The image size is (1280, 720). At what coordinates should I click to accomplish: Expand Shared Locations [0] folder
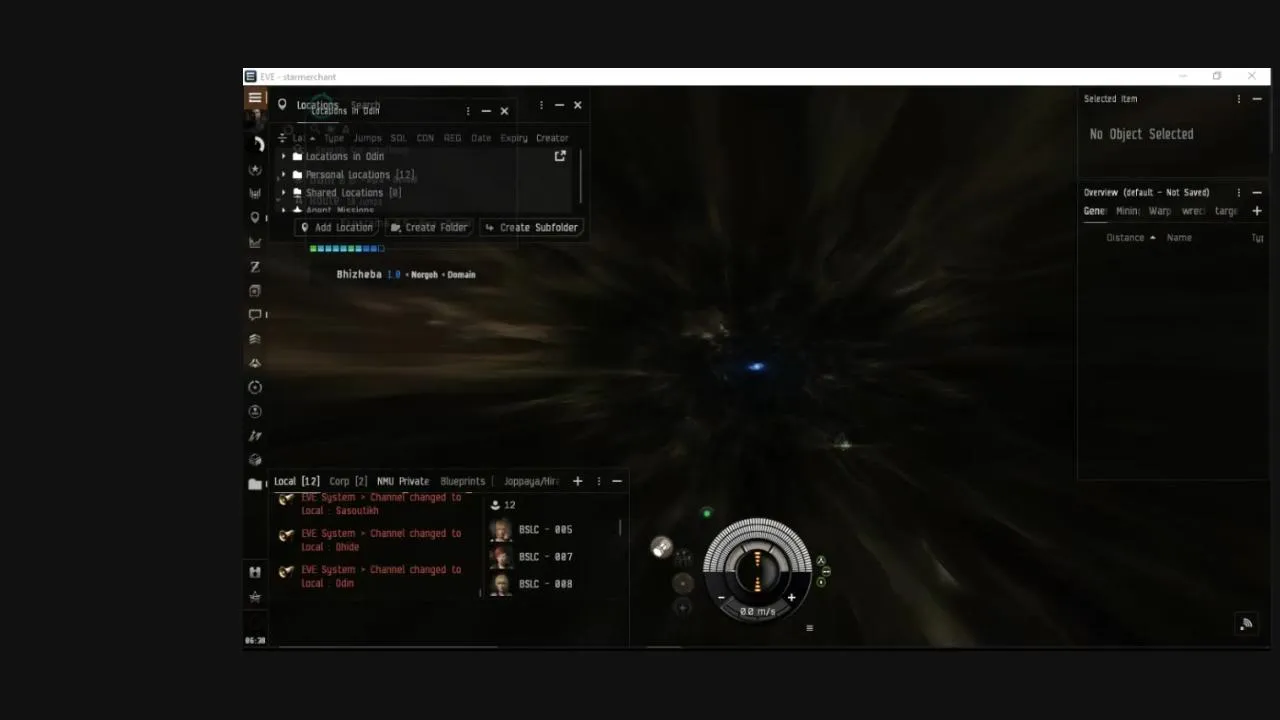pyautogui.click(x=284, y=192)
